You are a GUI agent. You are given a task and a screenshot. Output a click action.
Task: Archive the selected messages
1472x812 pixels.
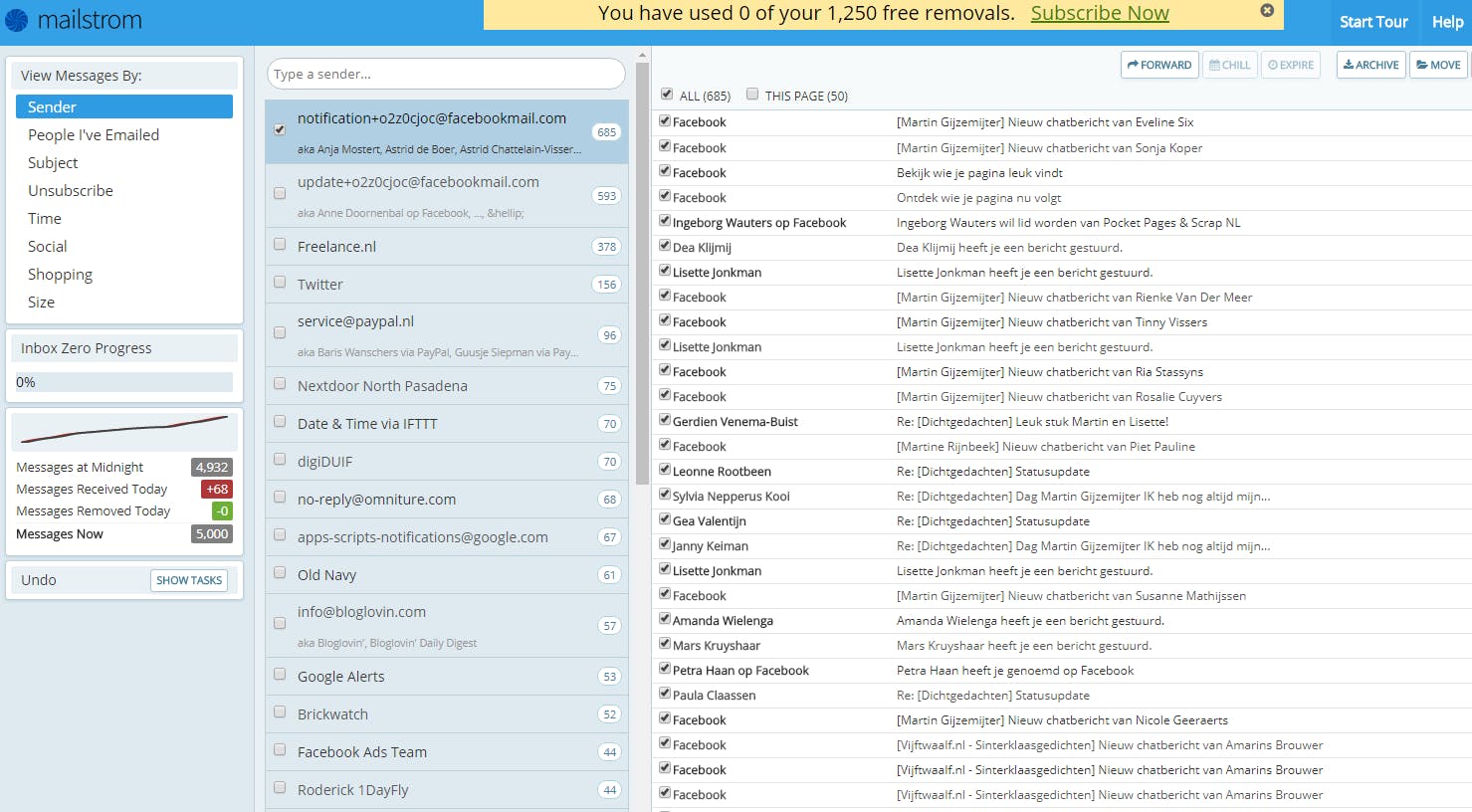(1371, 65)
